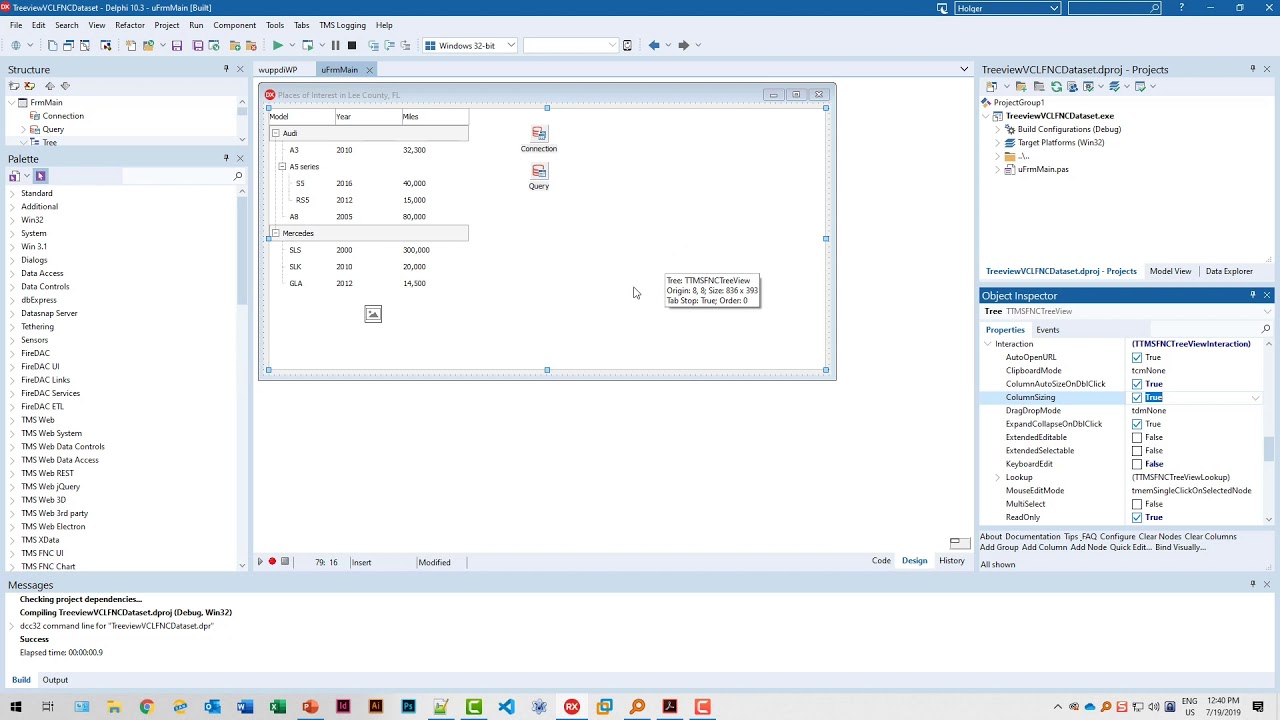This screenshot has height=720, width=1280.
Task: Toggle ColumnAutoSizeOnDblClick checkbox
Action: tap(1137, 384)
